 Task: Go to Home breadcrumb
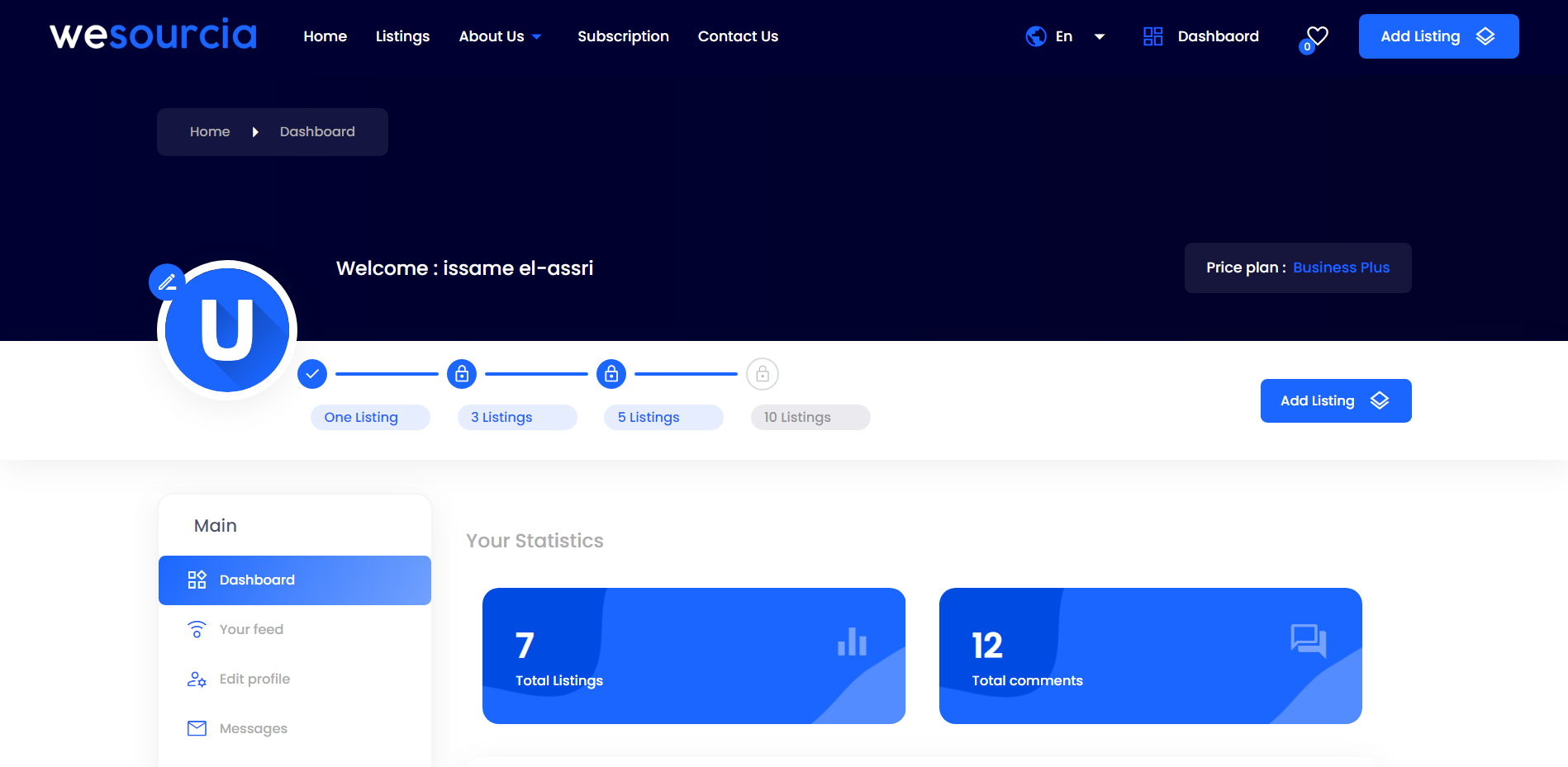click(x=210, y=132)
